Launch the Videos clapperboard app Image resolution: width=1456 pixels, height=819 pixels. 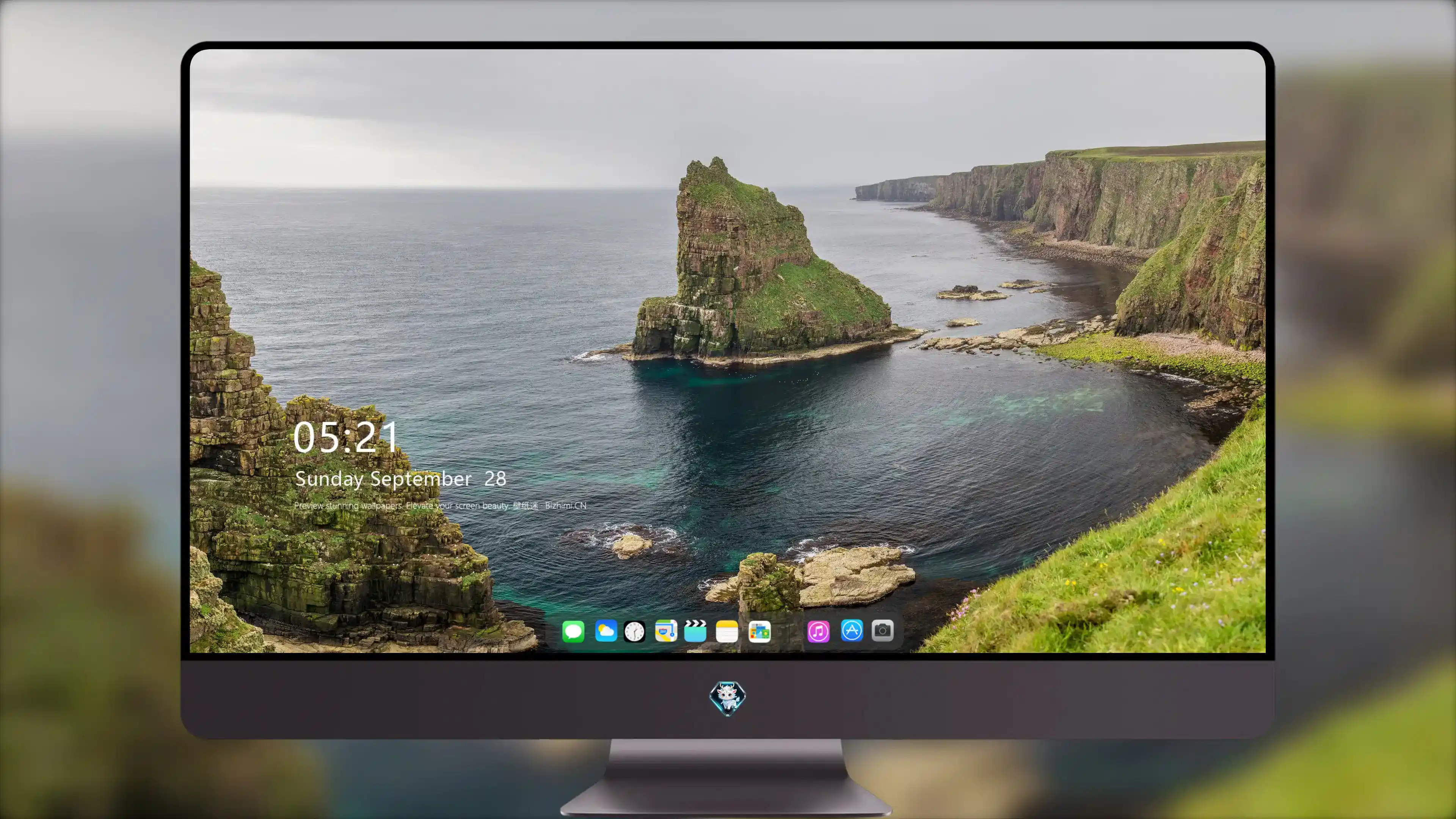click(695, 631)
